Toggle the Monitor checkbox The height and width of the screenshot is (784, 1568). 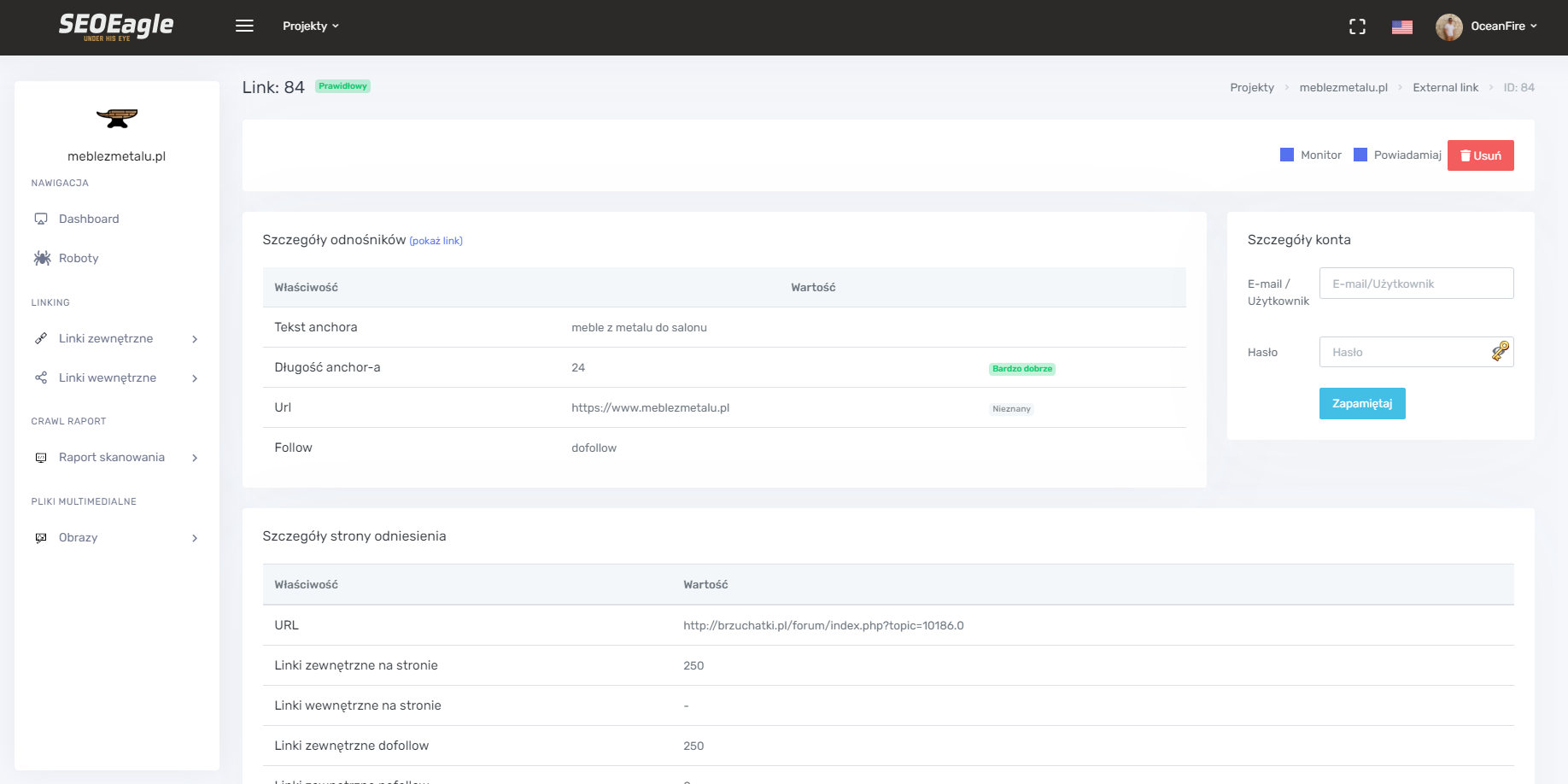pos(1287,155)
